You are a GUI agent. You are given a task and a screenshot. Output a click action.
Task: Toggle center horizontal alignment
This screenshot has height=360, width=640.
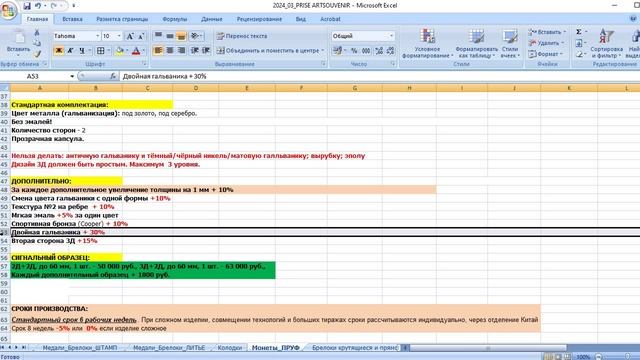170,51
